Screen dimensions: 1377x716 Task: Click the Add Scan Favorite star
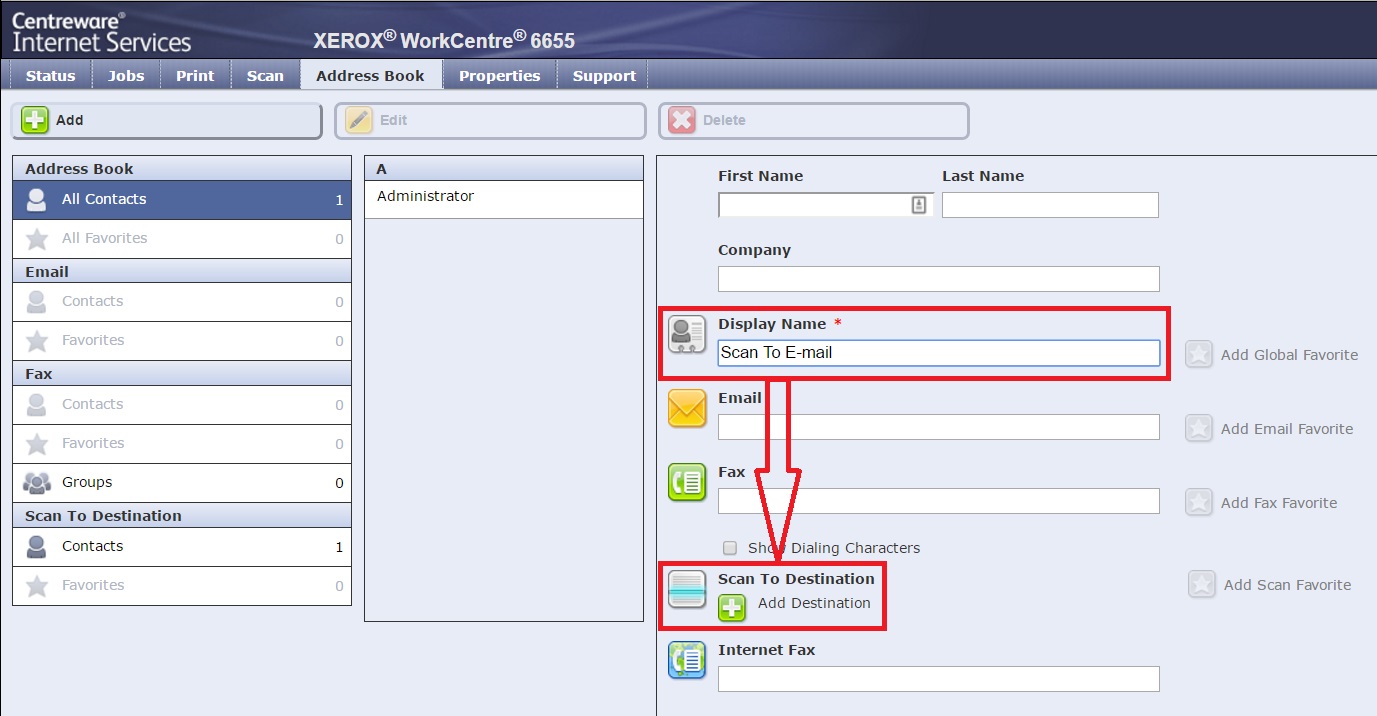coord(1202,585)
